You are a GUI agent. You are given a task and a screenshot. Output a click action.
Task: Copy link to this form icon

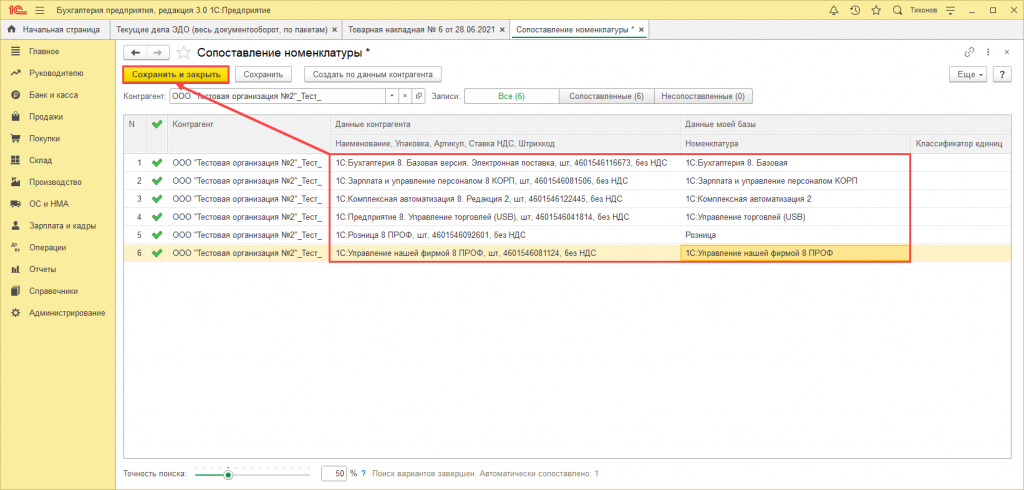point(968,52)
